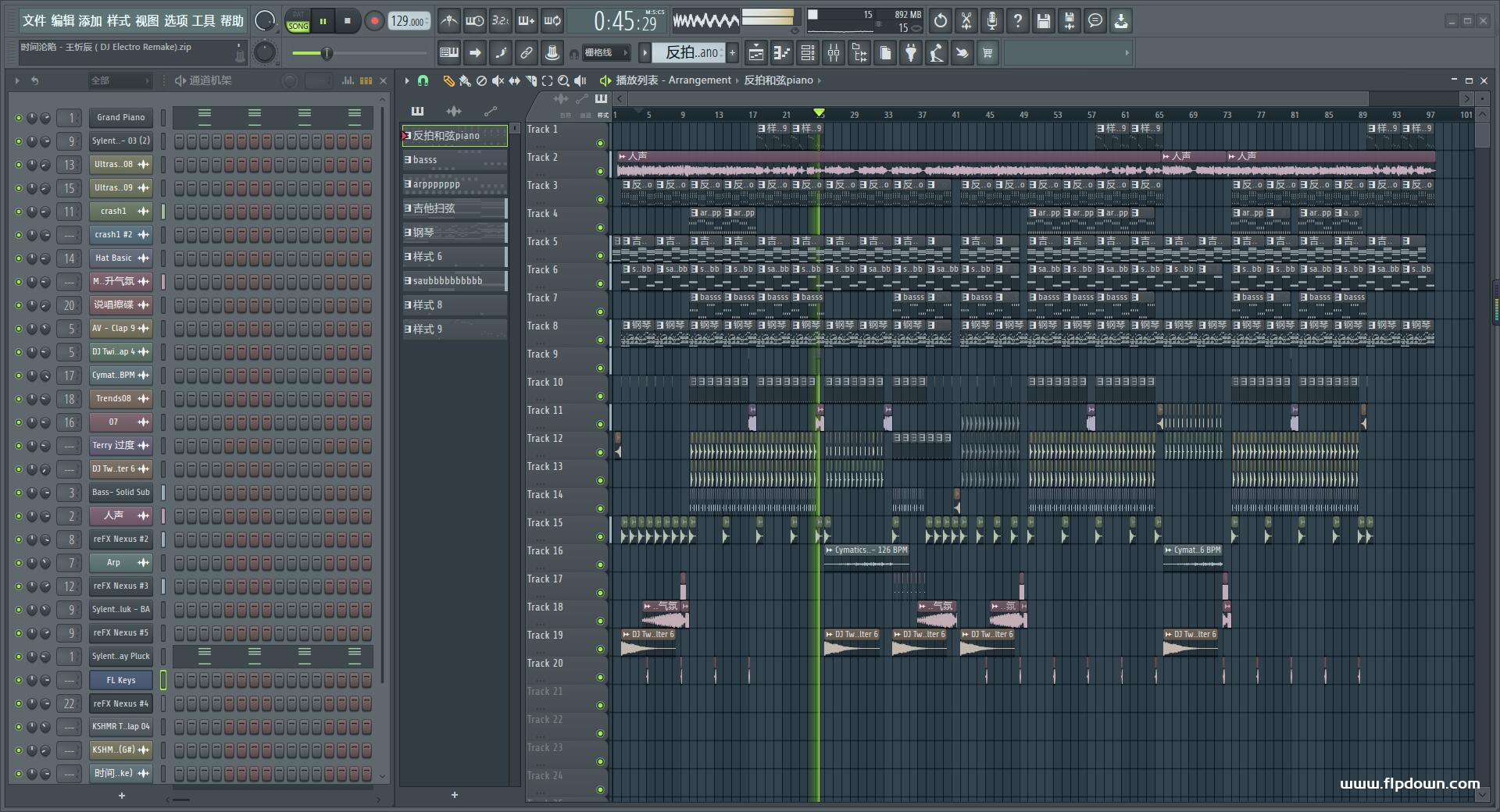Click the main pitch knob
The height and width of the screenshot is (812, 1500).
point(265,53)
